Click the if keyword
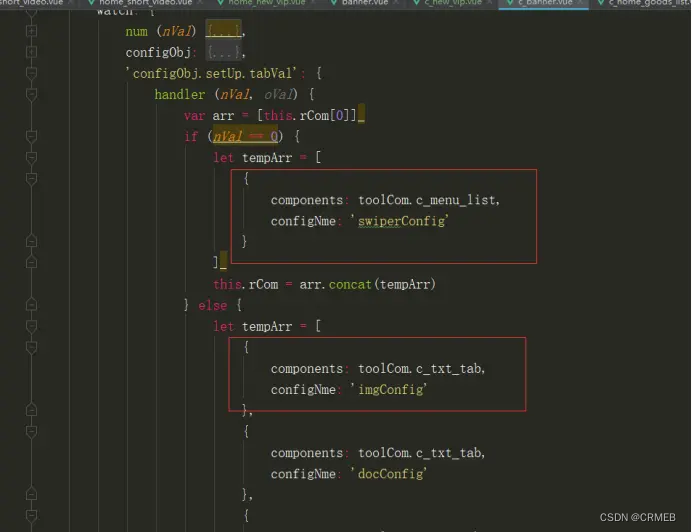 (191, 136)
